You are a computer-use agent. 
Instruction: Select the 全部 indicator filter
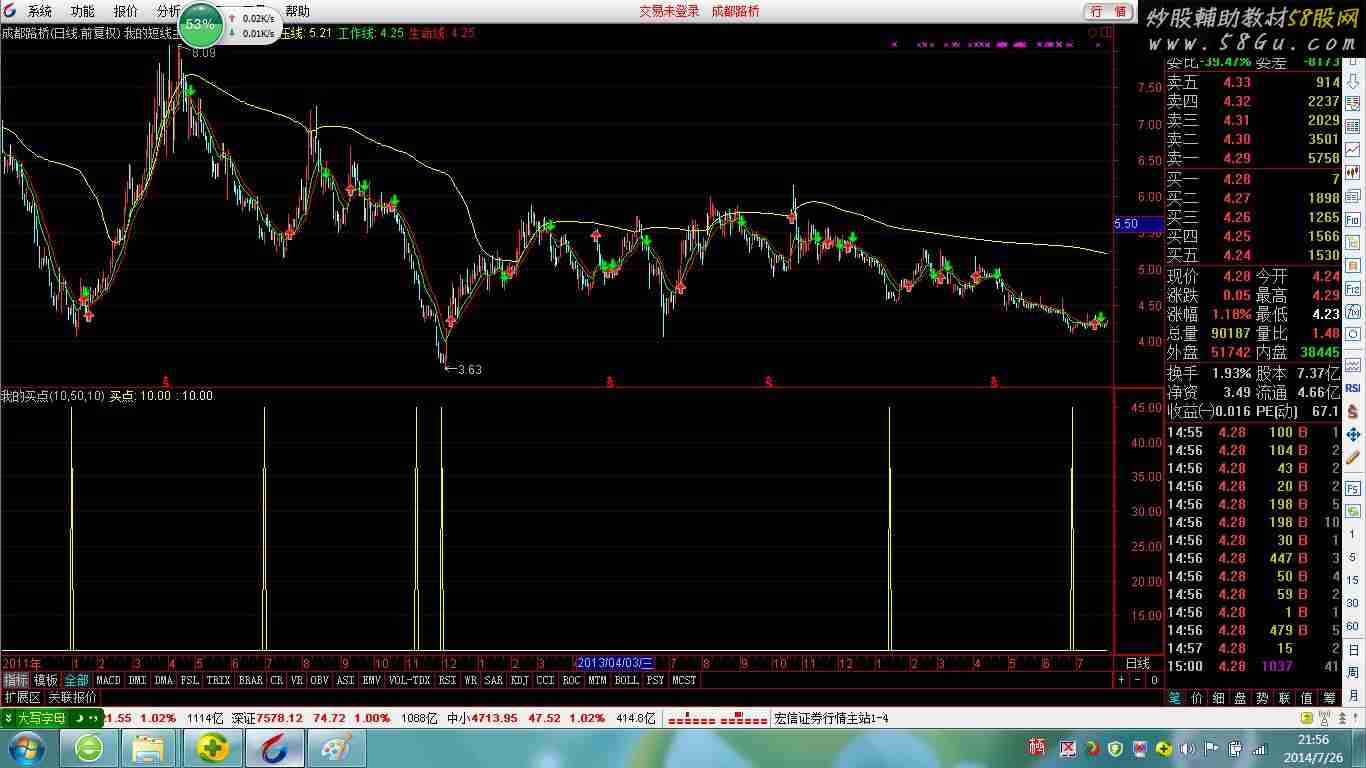77,680
